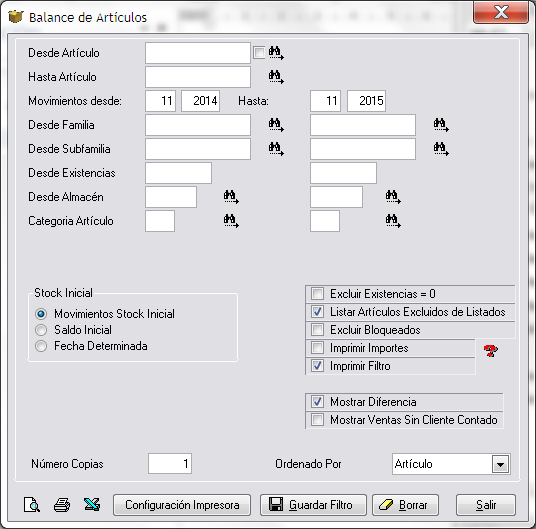Click binoculars search icon for Desde Artículo
The height and width of the screenshot is (529, 536).
(276, 53)
